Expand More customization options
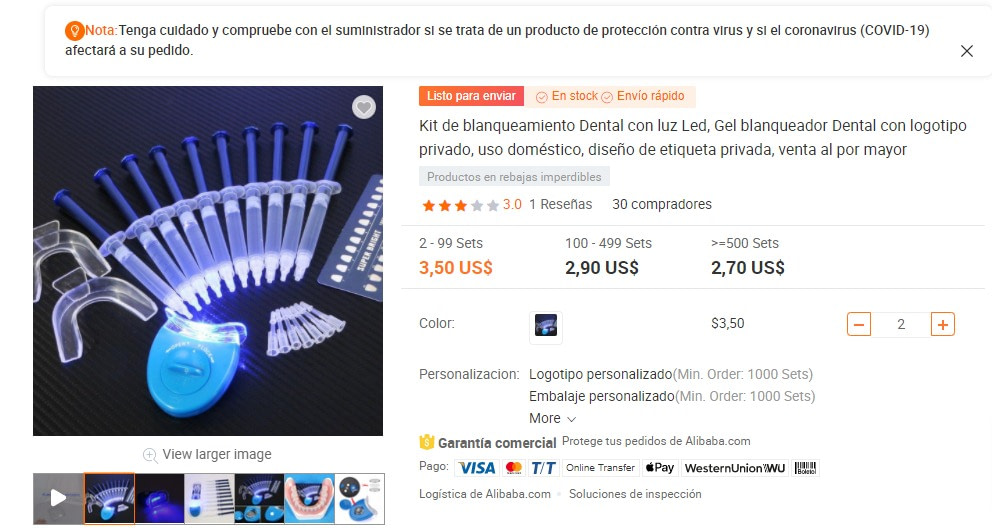 552,419
